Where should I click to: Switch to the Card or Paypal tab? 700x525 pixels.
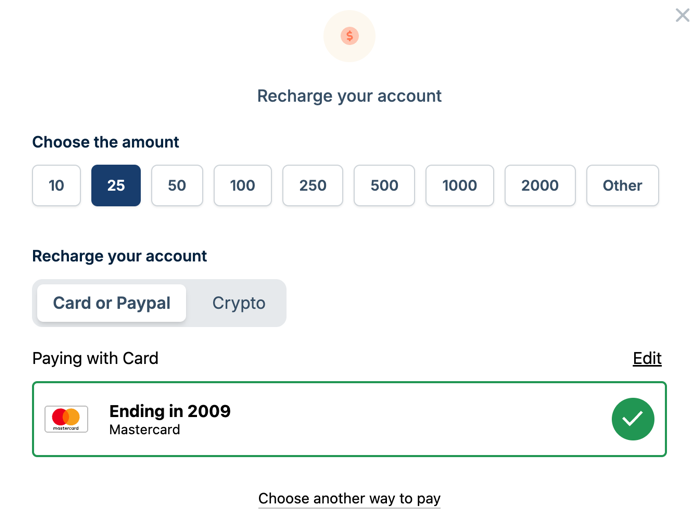(x=112, y=303)
